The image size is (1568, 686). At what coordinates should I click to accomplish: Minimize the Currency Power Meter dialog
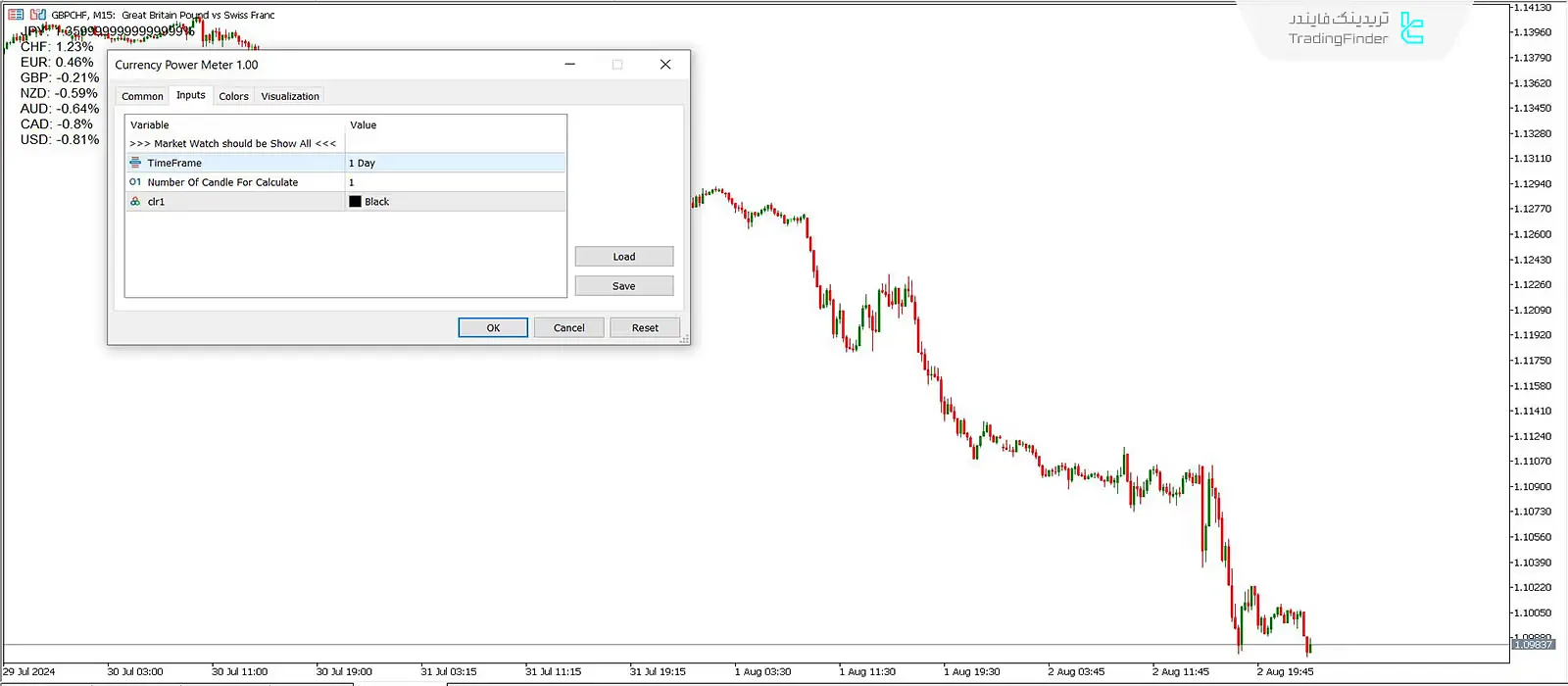569,65
